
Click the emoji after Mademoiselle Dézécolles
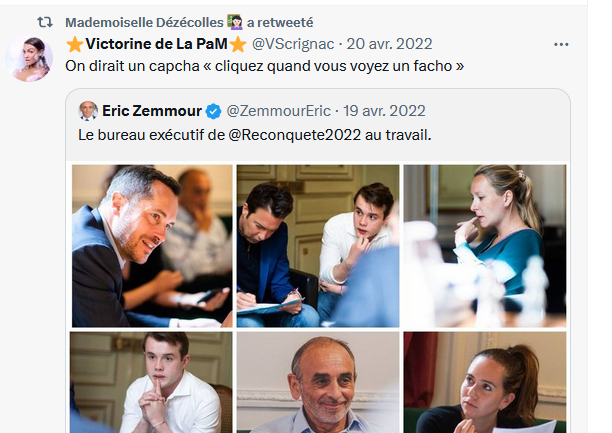(x=235, y=22)
